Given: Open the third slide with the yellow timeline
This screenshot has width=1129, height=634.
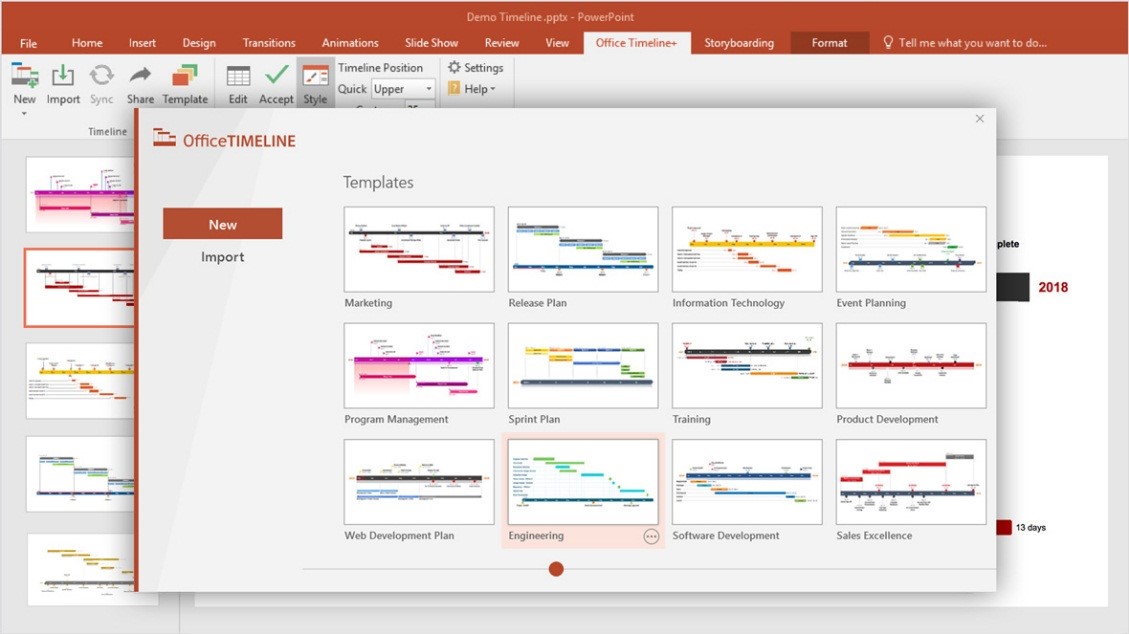Looking at the screenshot, I should [80, 381].
